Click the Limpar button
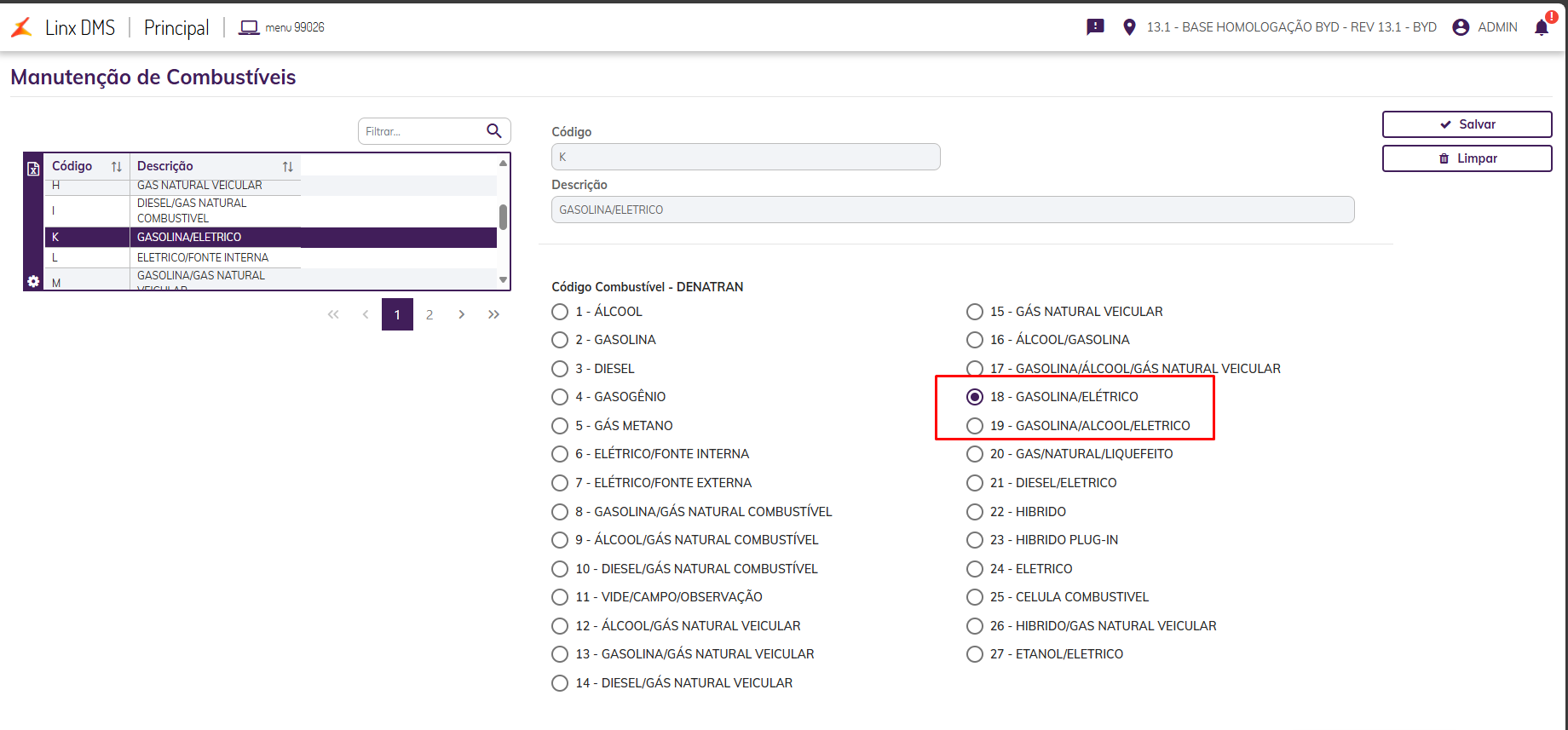This screenshot has height=730, width=1568. [x=1467, y=158]
